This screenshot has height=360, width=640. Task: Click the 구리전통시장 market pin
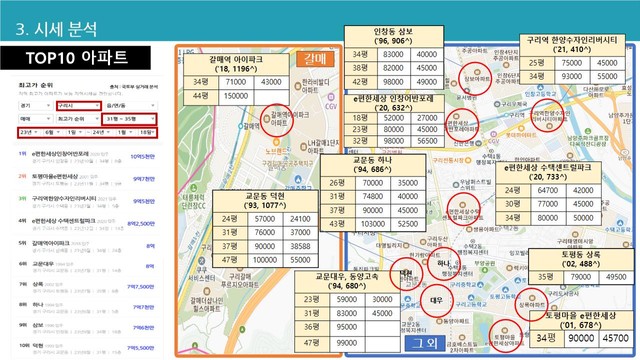pyautogui.click(x=468, y=160)
